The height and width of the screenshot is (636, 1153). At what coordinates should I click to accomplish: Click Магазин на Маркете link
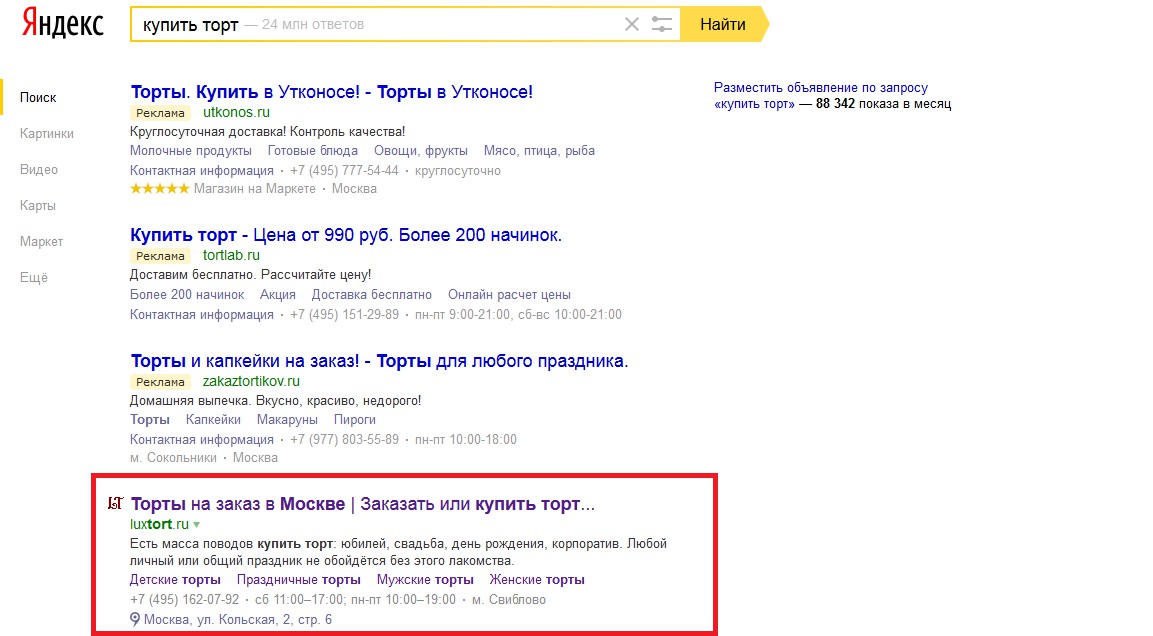(254, 189)
